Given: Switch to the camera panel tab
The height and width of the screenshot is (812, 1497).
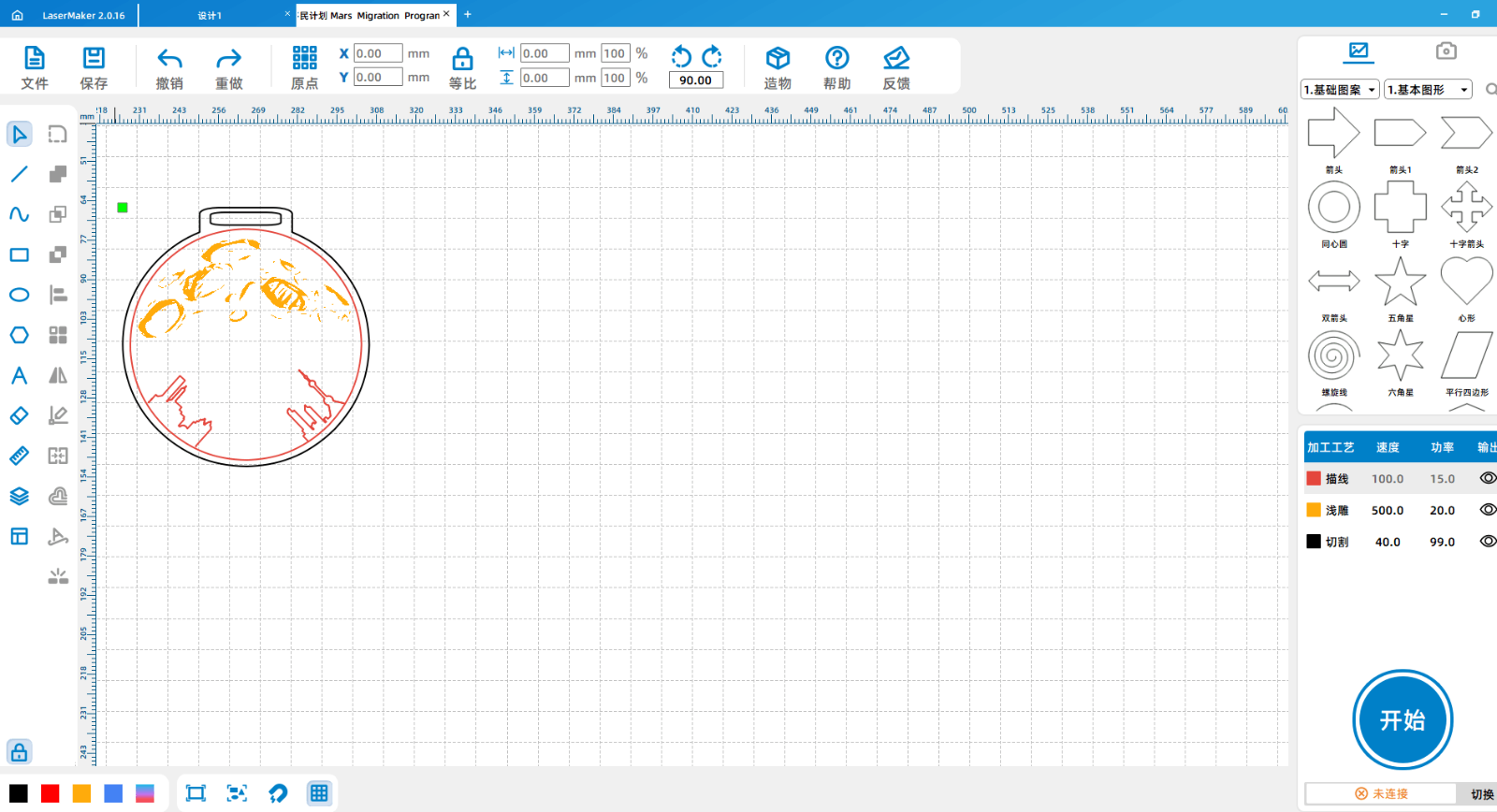Looking at the screenshot, I should [x=1446, y=51].
